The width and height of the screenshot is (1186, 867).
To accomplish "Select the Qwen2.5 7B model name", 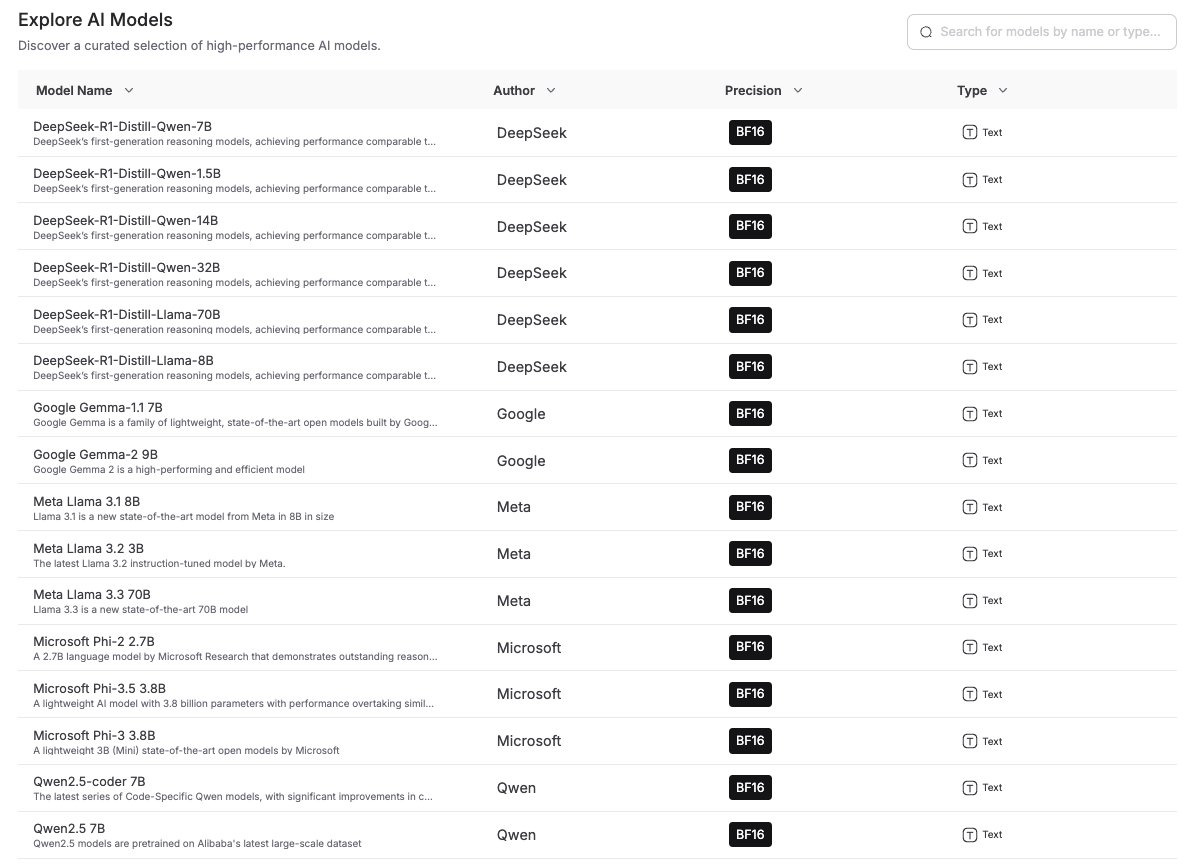I will [69, 828].
